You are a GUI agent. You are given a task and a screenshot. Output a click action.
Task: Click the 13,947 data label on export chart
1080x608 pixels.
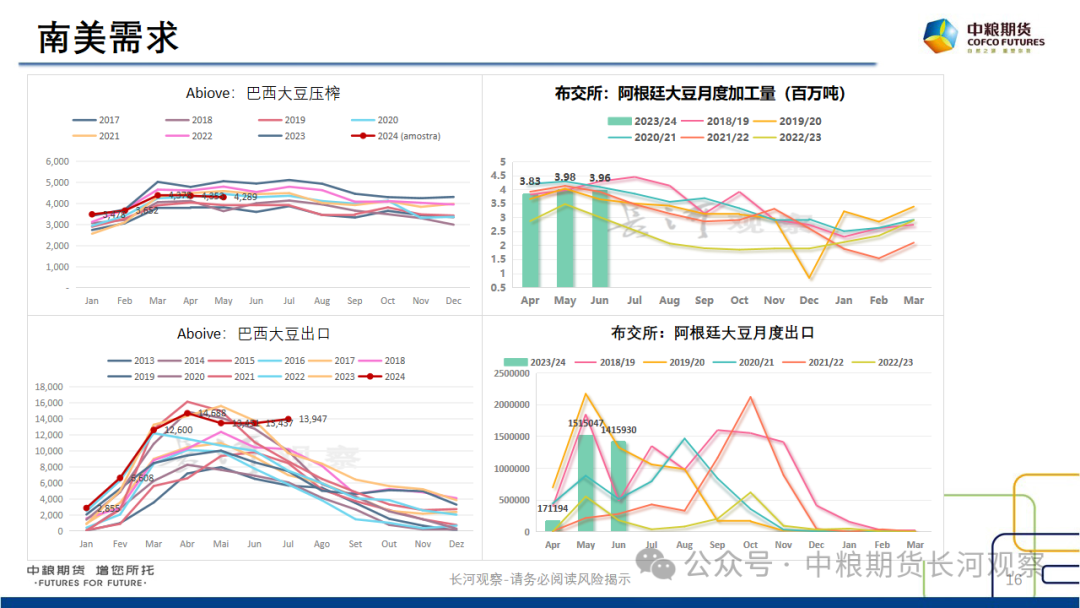click(x=319, y=419)
